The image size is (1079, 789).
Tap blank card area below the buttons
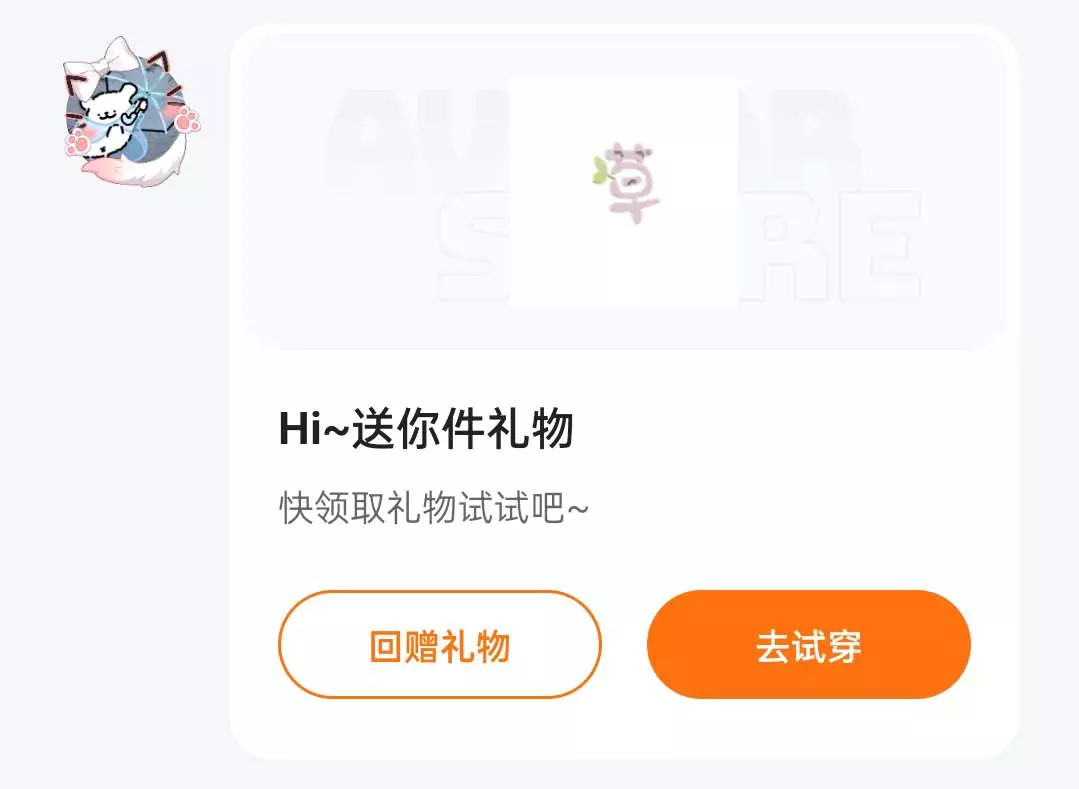(x=623, y=728)
